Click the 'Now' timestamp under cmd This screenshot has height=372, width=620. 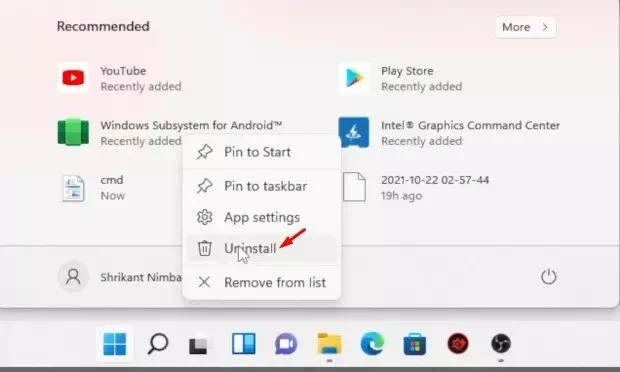[x=112, y=196]
